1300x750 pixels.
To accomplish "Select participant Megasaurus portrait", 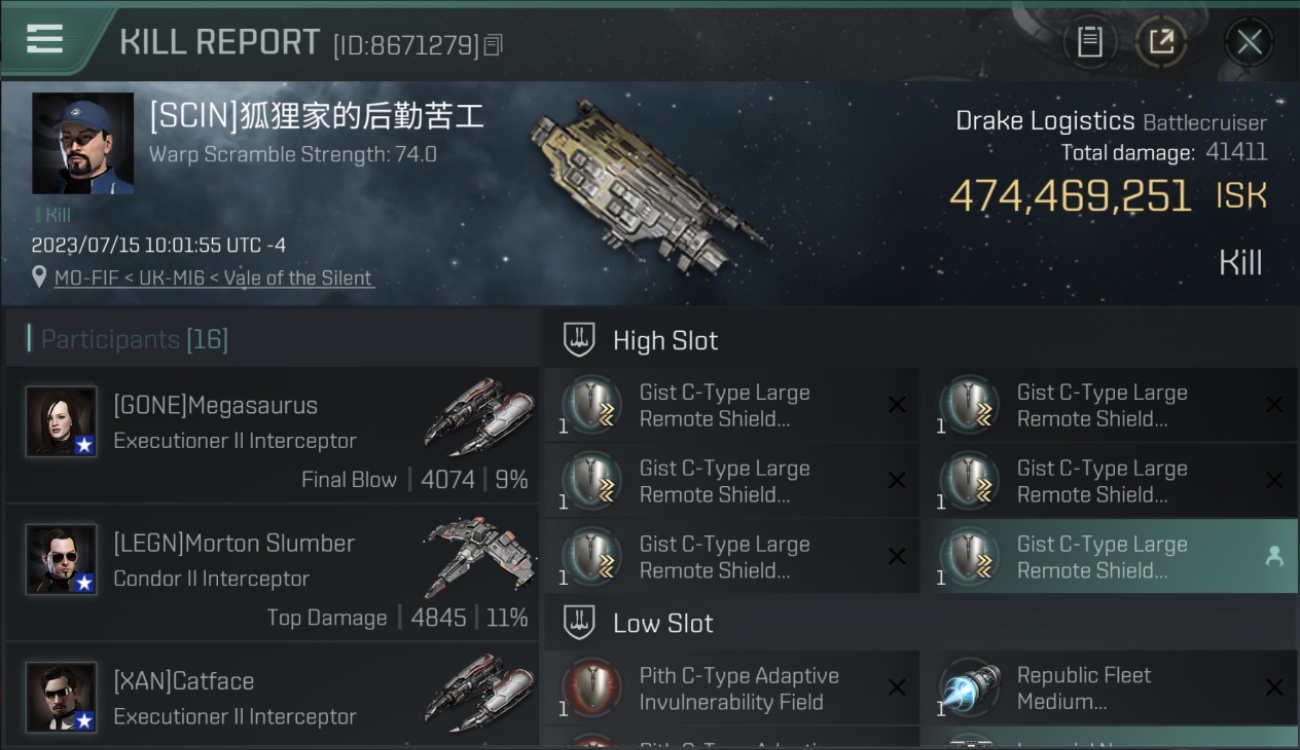I will tap(61, 421).
